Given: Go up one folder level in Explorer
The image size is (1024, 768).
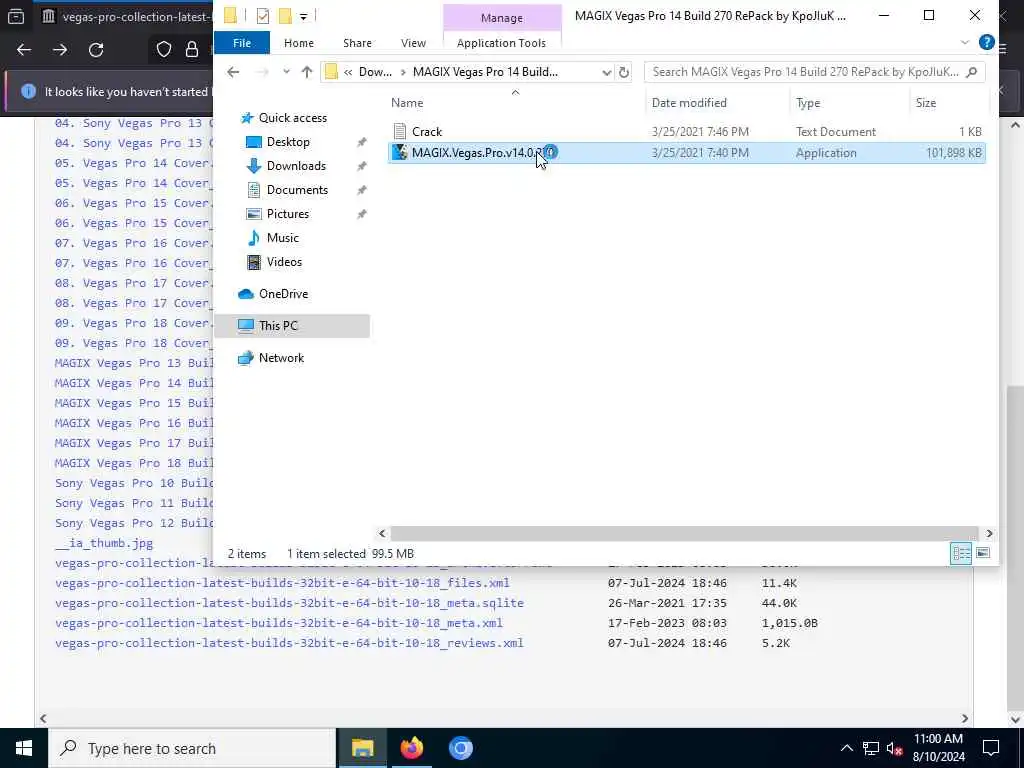Looking at the screenshot, I should coord(307,72).
